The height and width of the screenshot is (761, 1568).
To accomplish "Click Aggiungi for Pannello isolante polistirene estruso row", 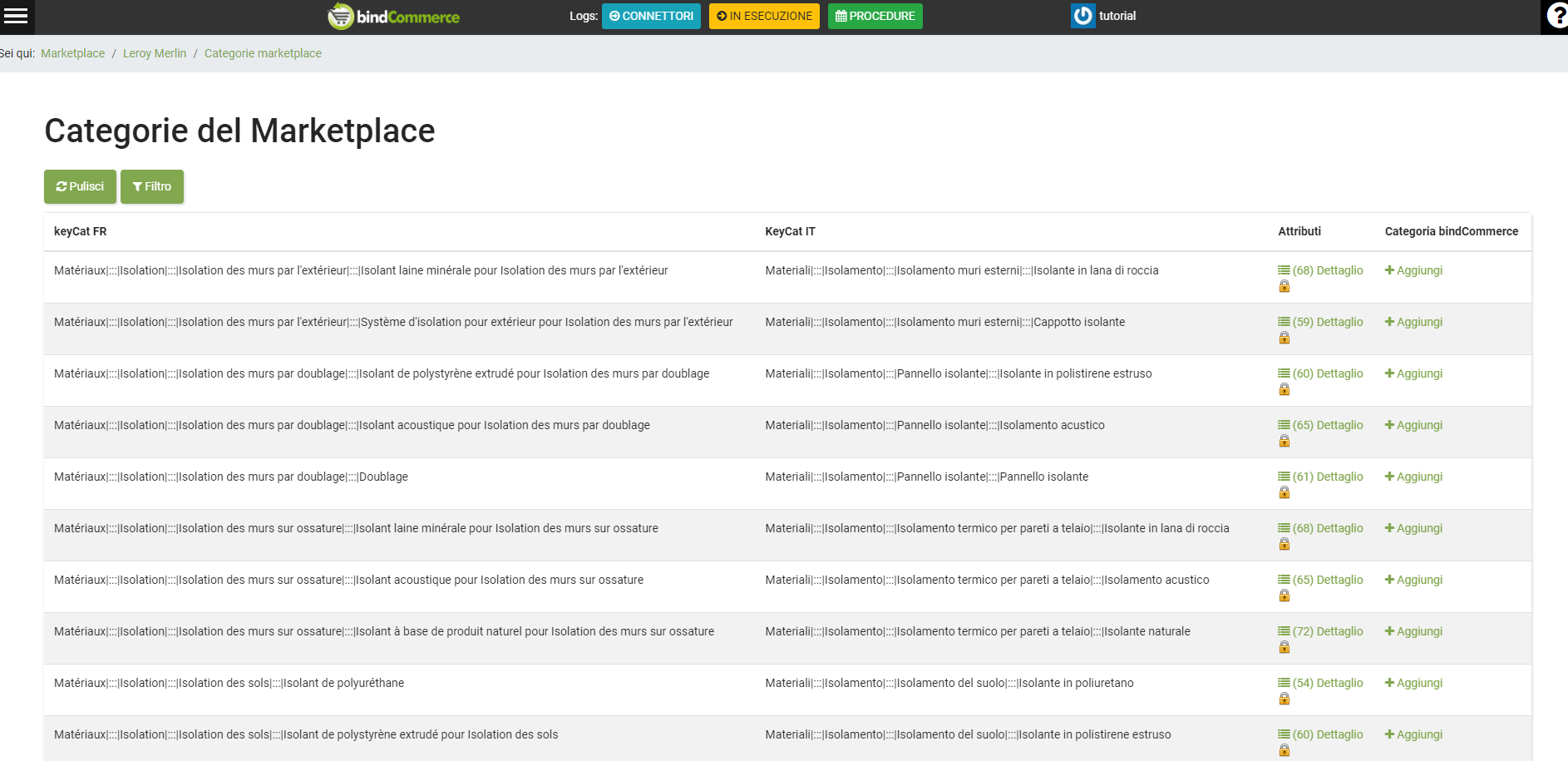I will (x=1413, y=373).
